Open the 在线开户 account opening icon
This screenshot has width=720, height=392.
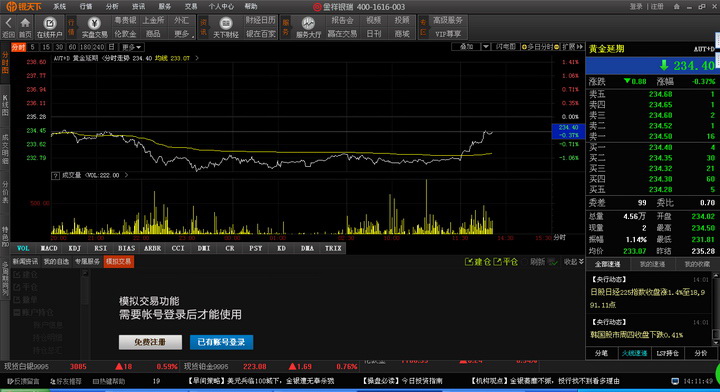click(x=50, y=23)
